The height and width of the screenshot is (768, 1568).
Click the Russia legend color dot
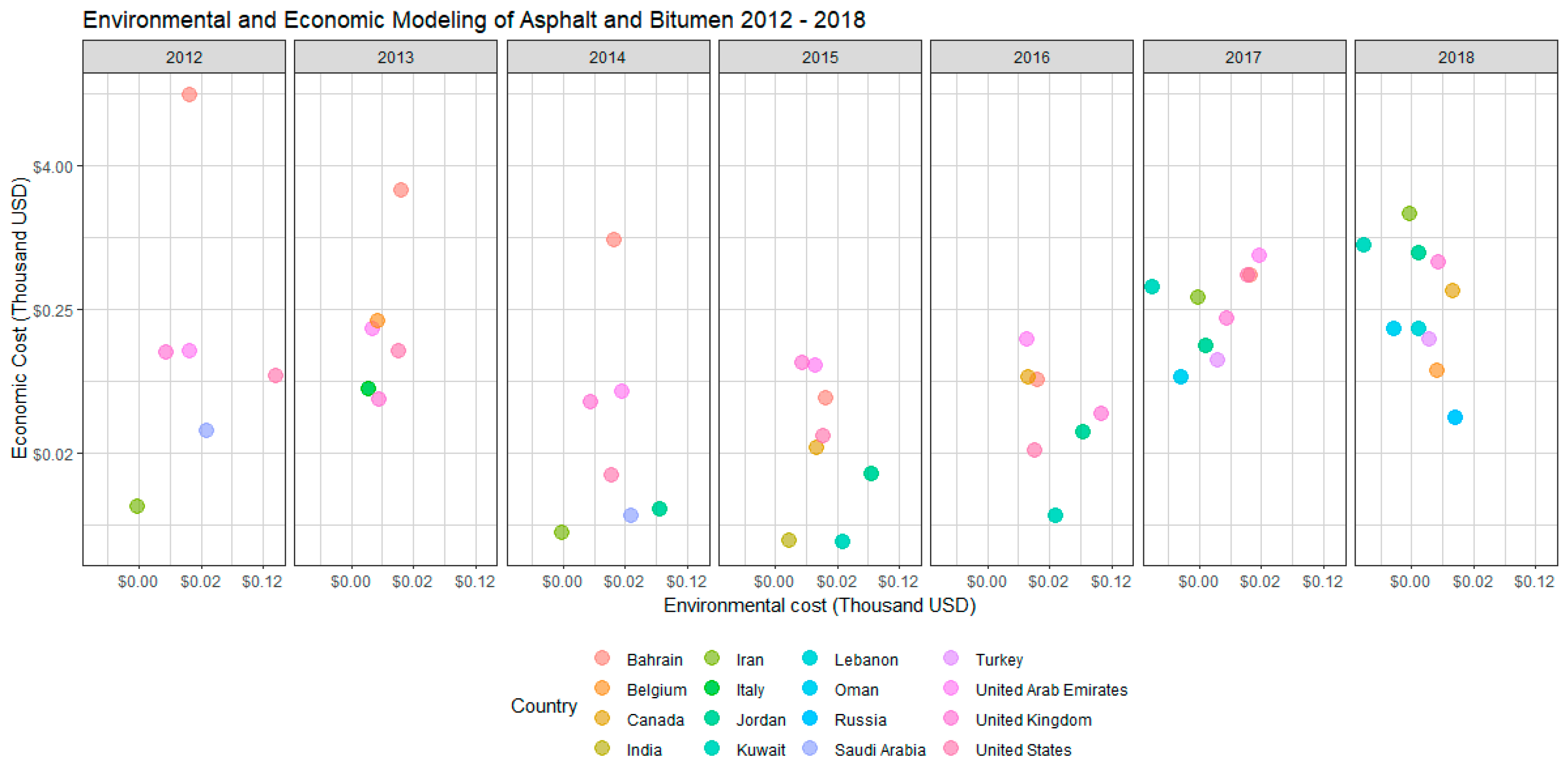pyautogui.click(x=810, y=718)
